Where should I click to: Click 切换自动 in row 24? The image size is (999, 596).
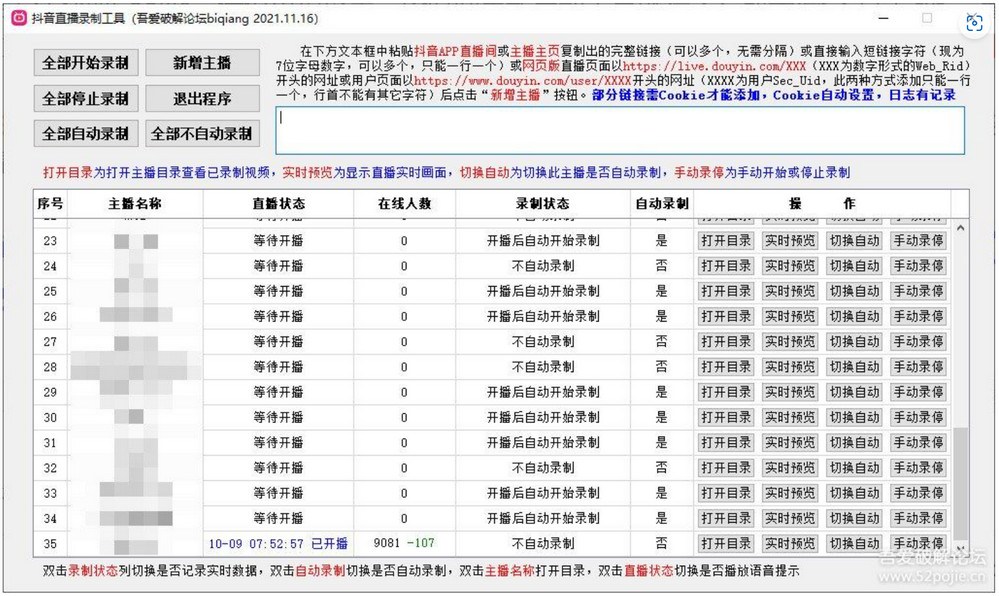[x=854, y=266]
